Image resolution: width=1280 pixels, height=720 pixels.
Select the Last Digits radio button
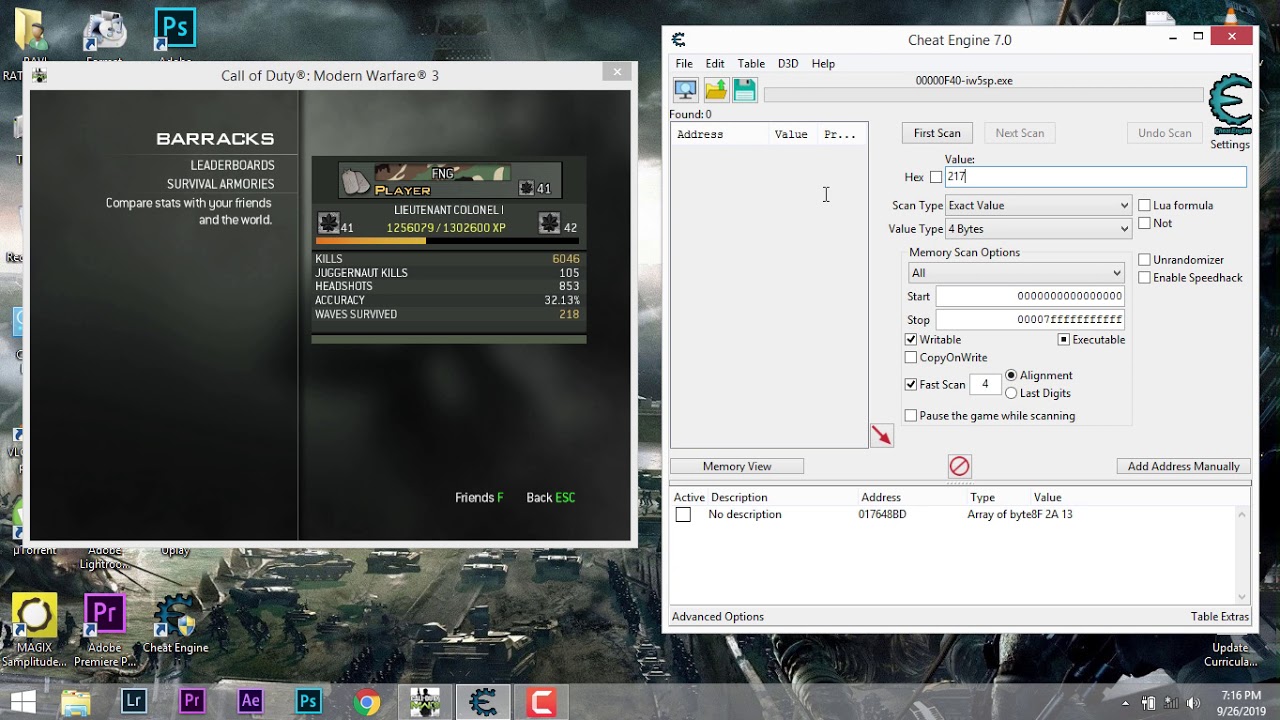point(1011,393)
